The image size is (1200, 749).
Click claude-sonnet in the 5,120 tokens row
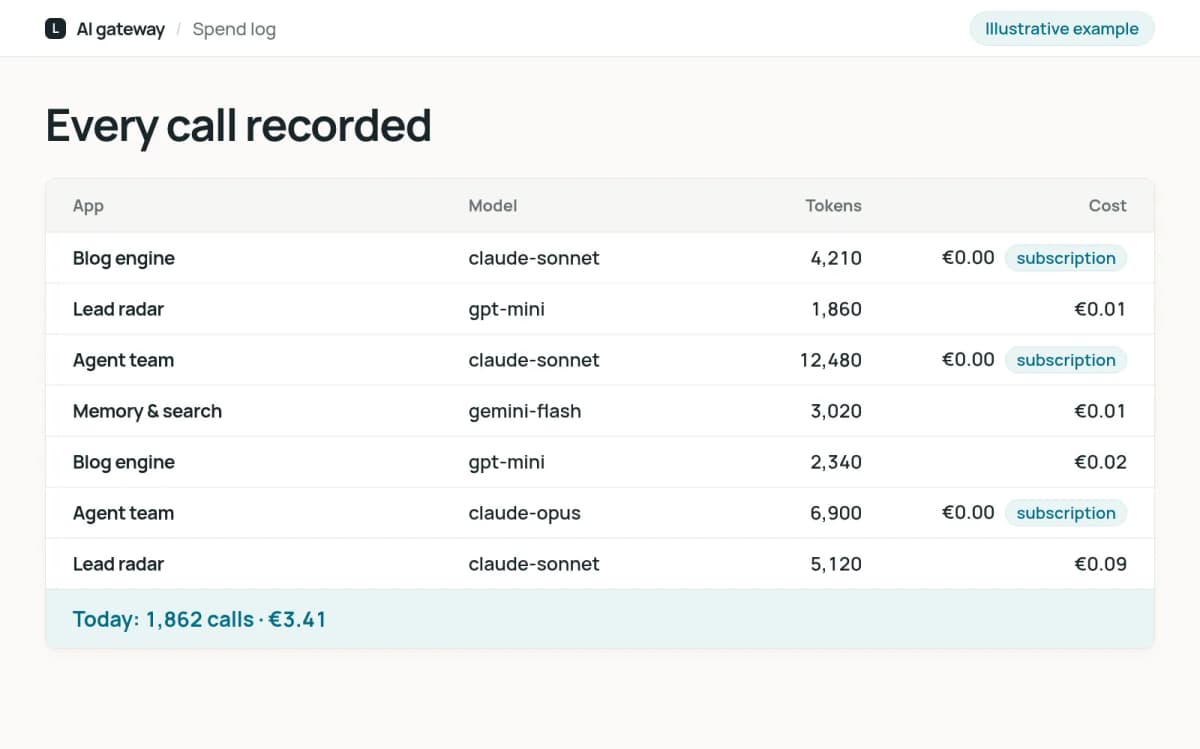pyautogui.click(x=534, y=564)
